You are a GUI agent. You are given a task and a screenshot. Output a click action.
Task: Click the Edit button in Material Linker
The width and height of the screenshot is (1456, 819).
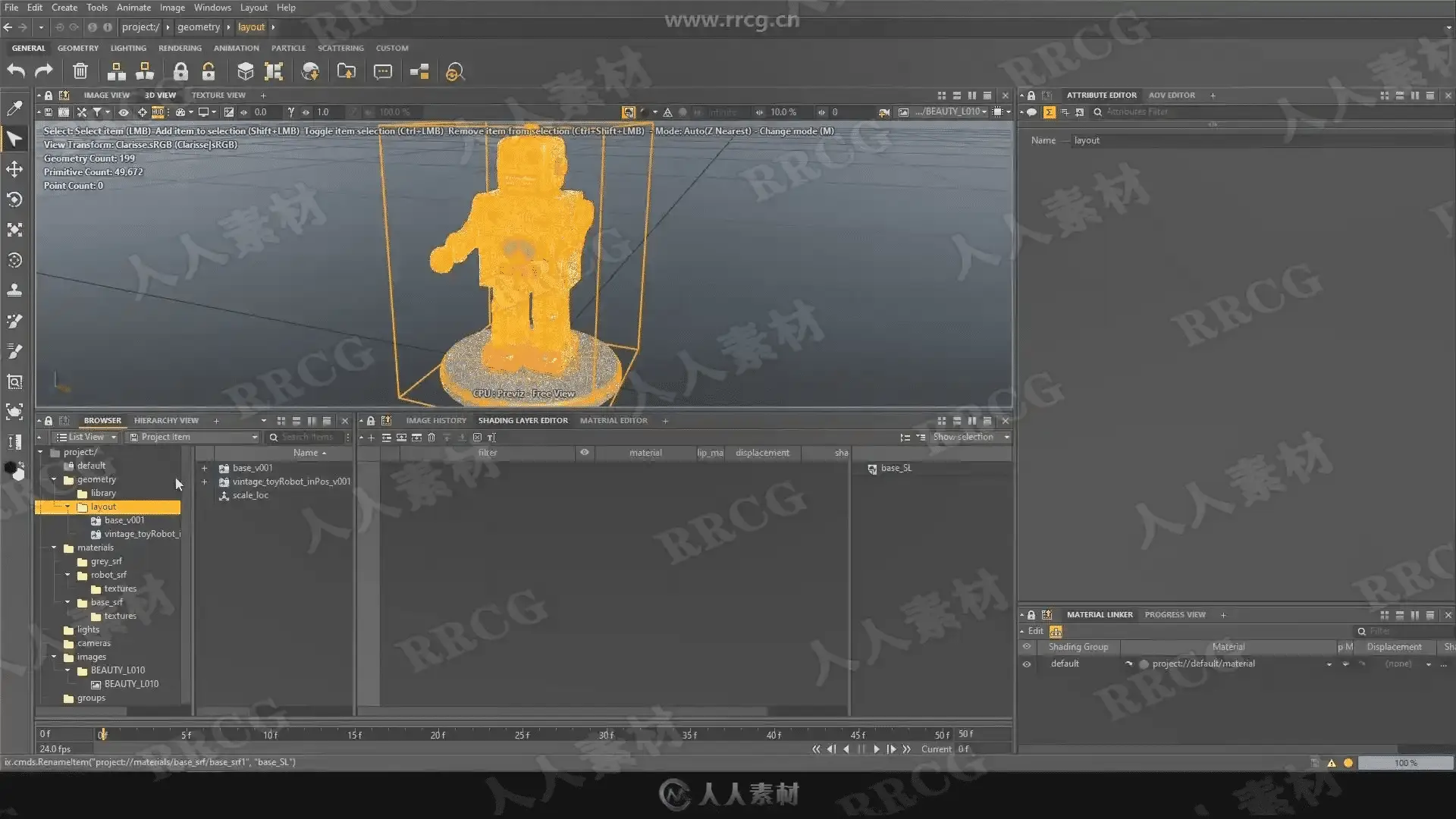pos(1035,631)
